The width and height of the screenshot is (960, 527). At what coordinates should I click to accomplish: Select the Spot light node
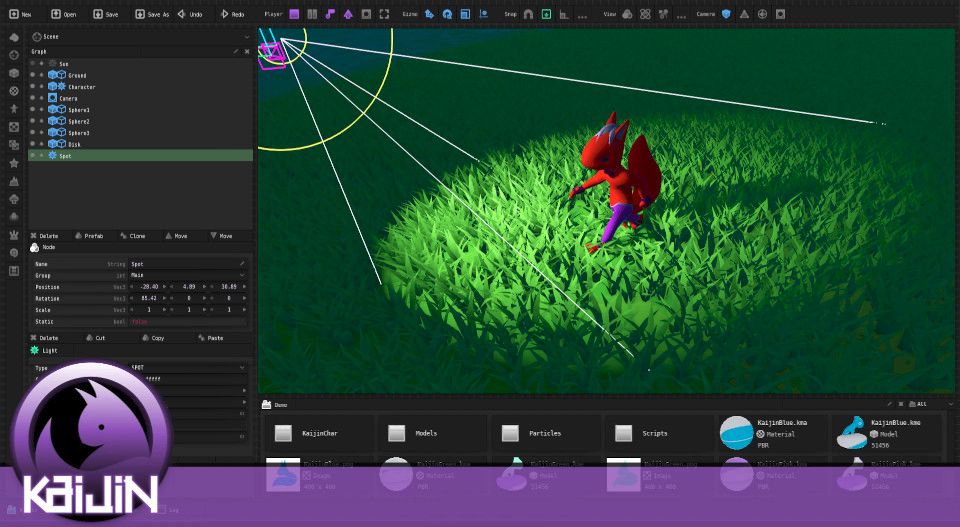tap(141, 155)
